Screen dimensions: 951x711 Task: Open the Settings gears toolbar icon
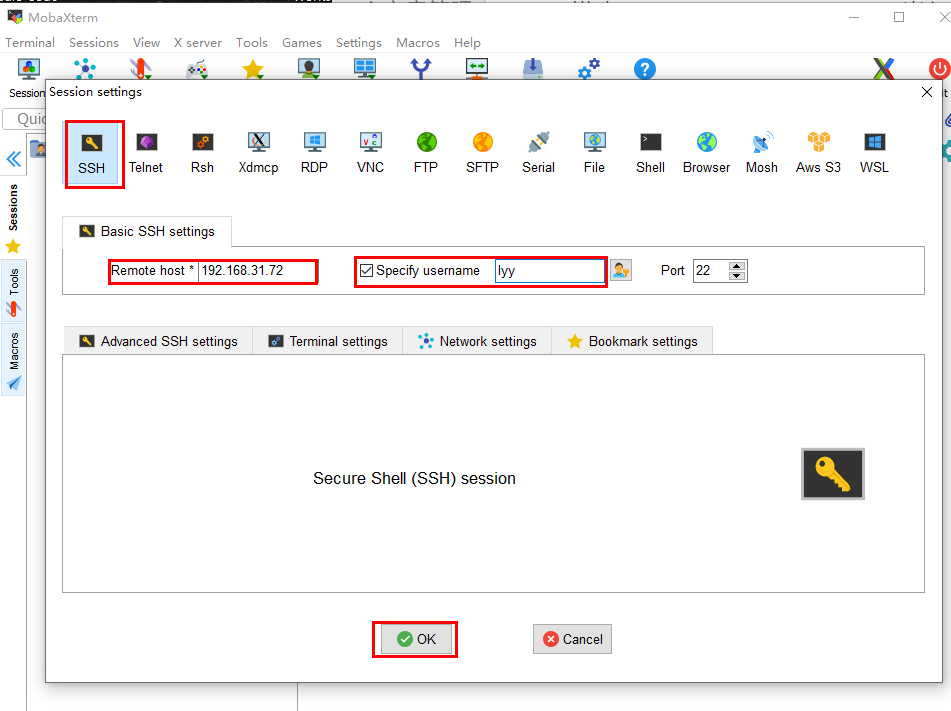pos(589,69)
